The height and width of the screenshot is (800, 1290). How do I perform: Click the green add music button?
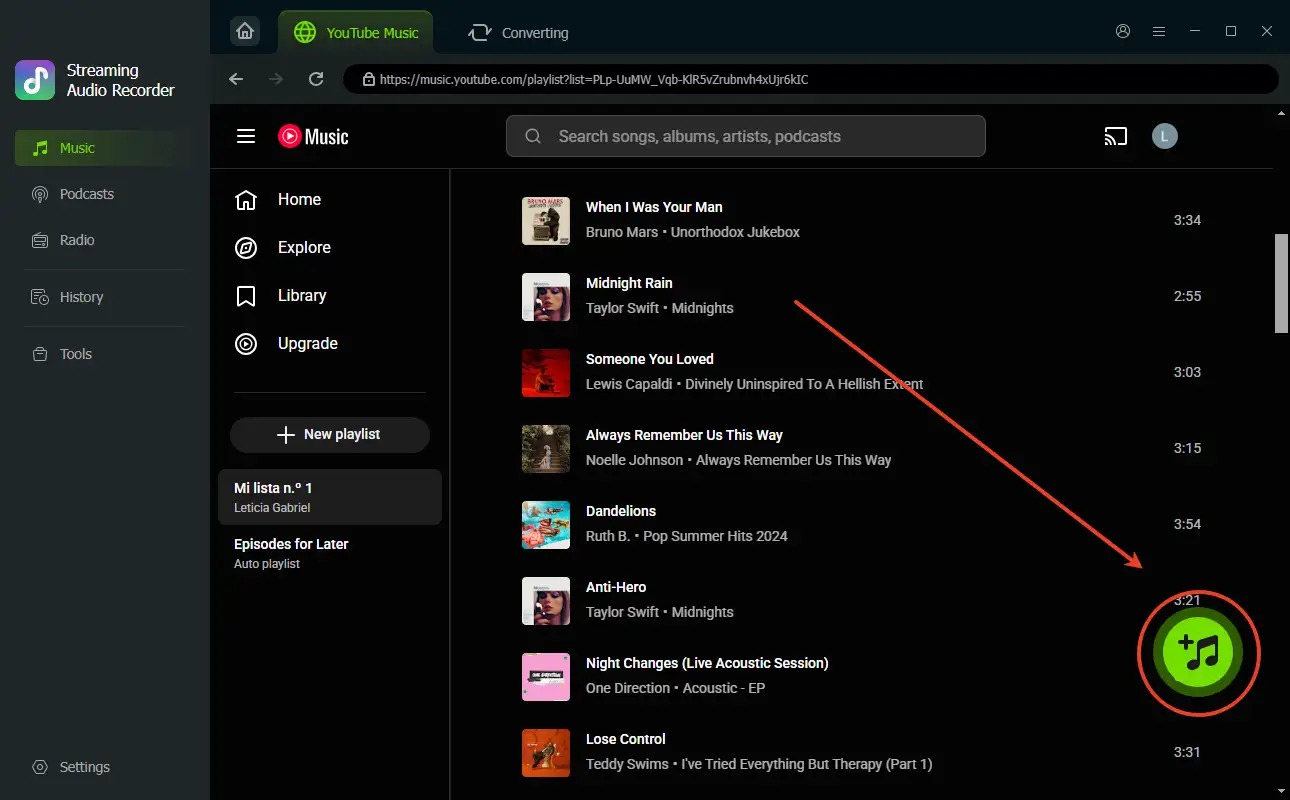pos(1198,653)
